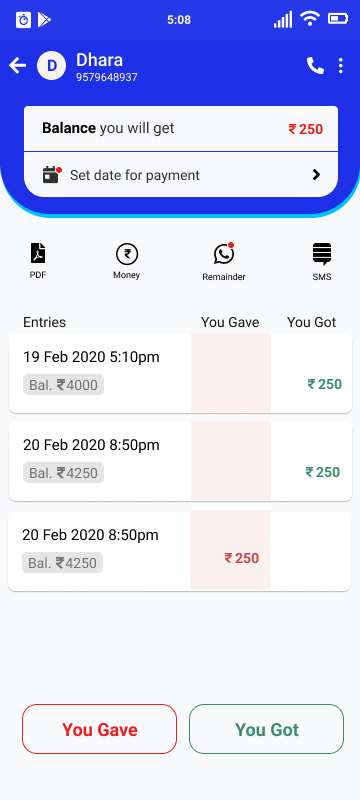Viewport: 360px width, 800px height.
Task: Tap the green You Got button
Action: tap(267, 729)
